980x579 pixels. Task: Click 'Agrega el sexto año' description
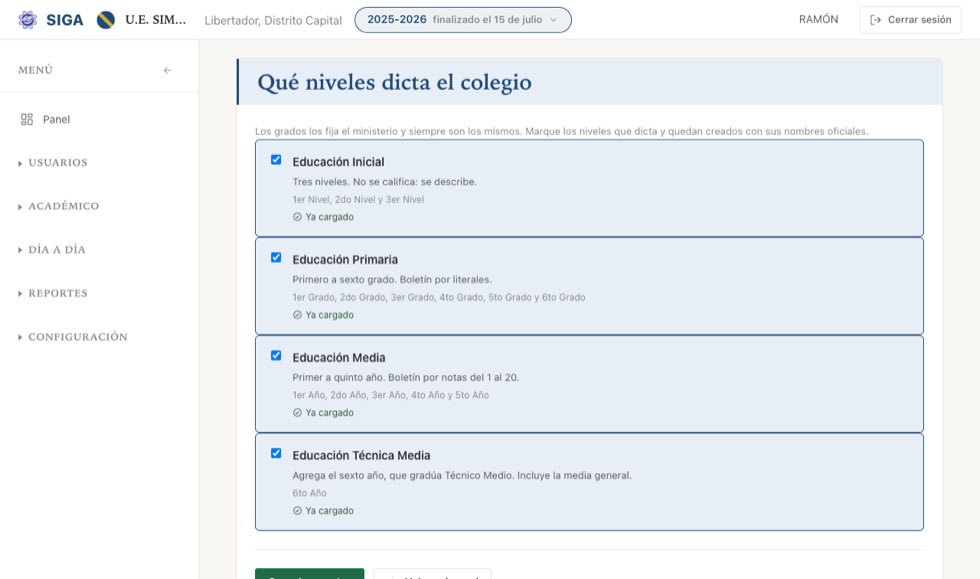tap(462, 475)
